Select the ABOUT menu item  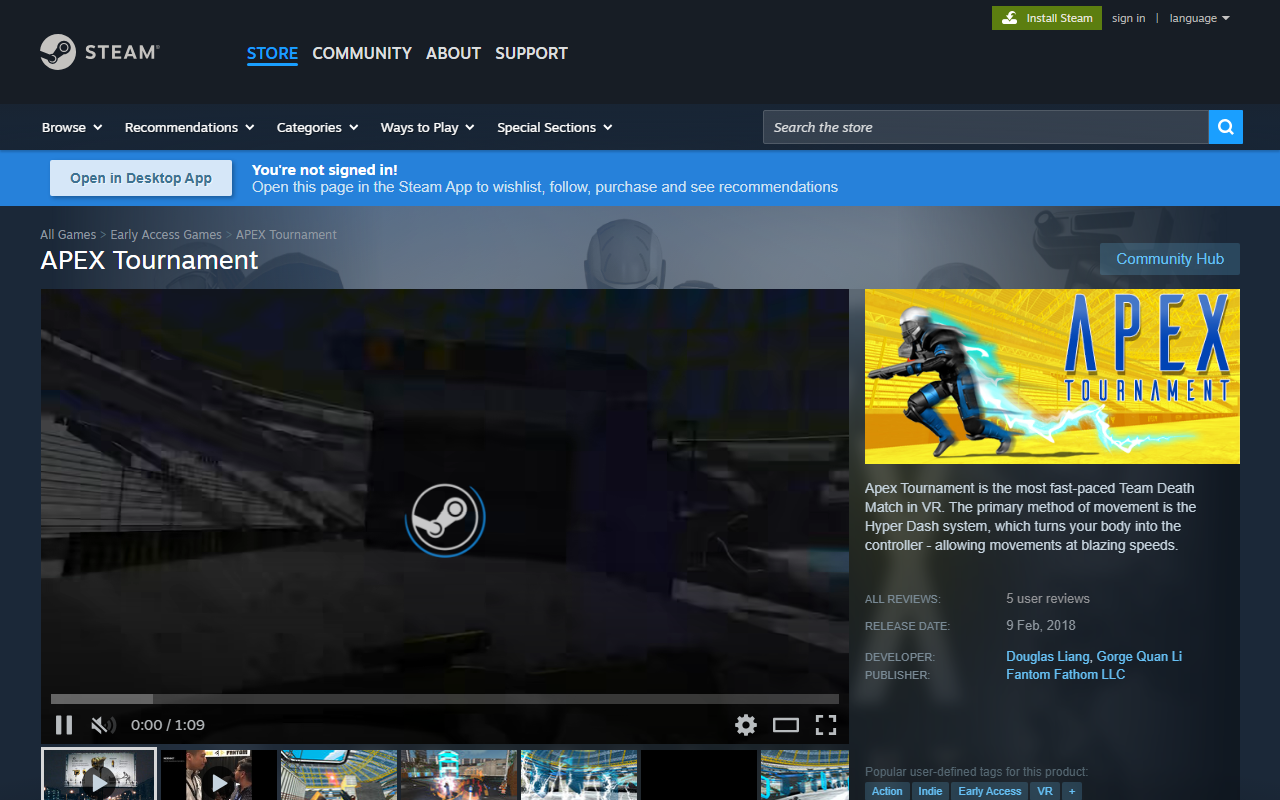click(454, 53)
